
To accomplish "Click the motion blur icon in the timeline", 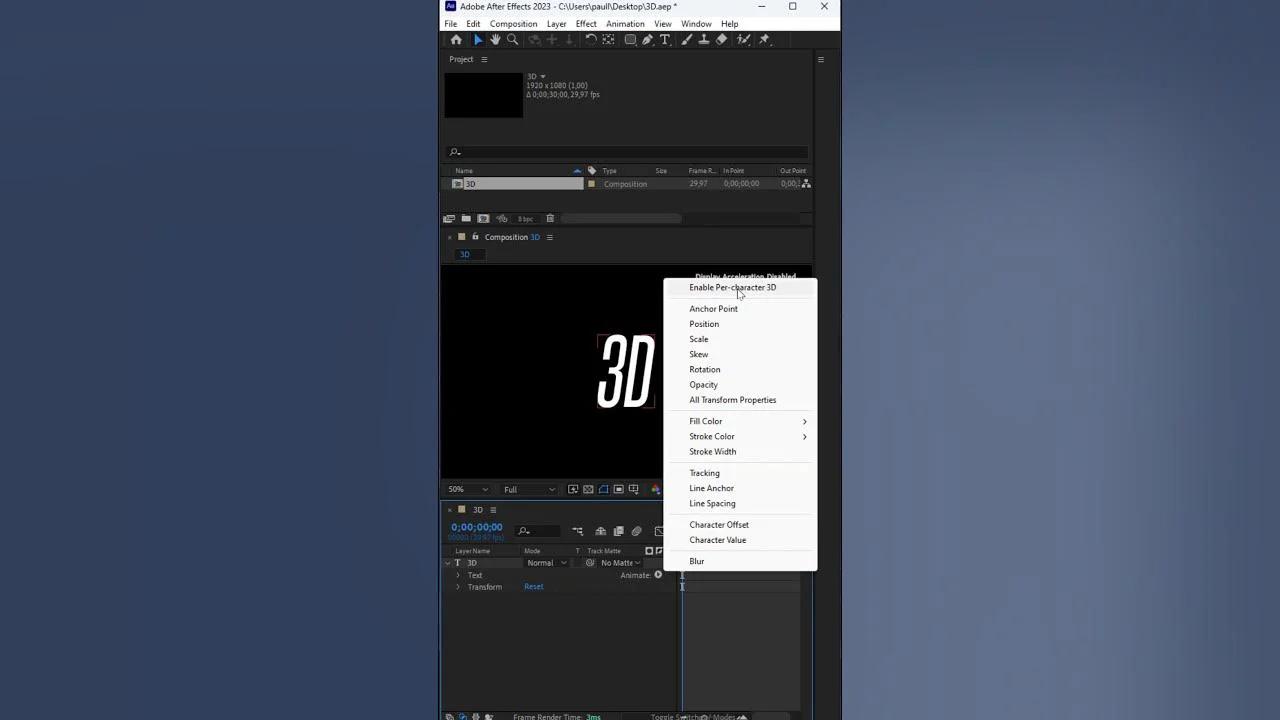I will tap(636, 531).
